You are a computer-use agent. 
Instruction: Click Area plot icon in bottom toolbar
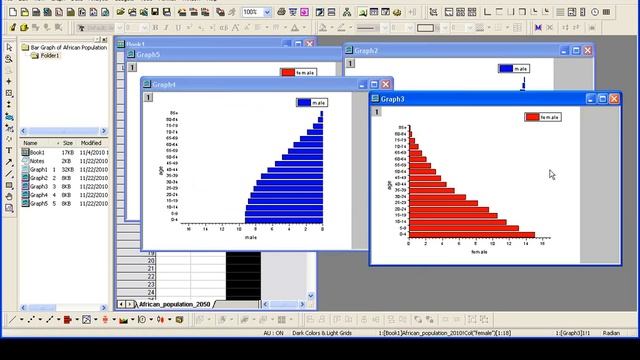pyautogui.click(x=123, y=320)
